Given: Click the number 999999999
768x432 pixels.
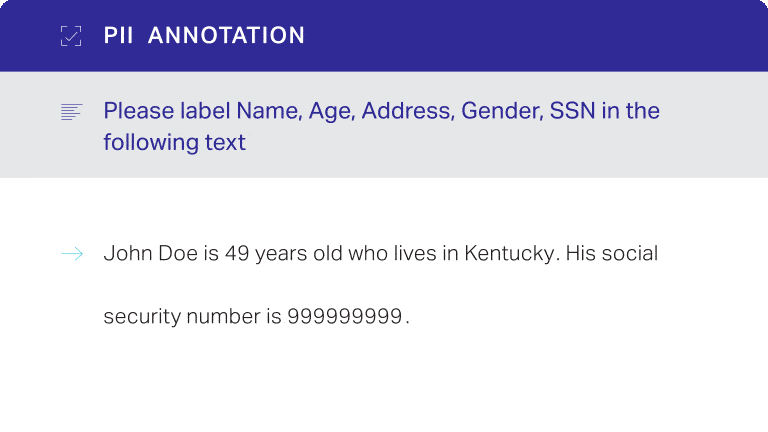Looking at the screenshot, I should [346, 318].
